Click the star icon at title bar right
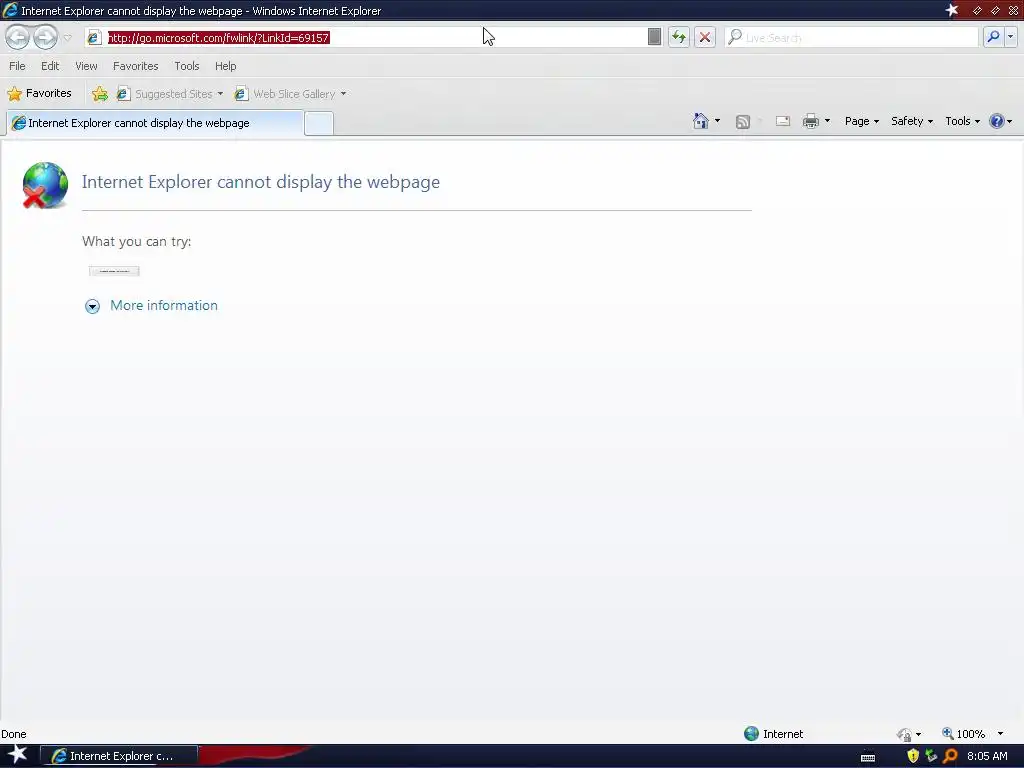Viewport: 1024px width, 768px height. pyautogui.click(x=952, y=10)
